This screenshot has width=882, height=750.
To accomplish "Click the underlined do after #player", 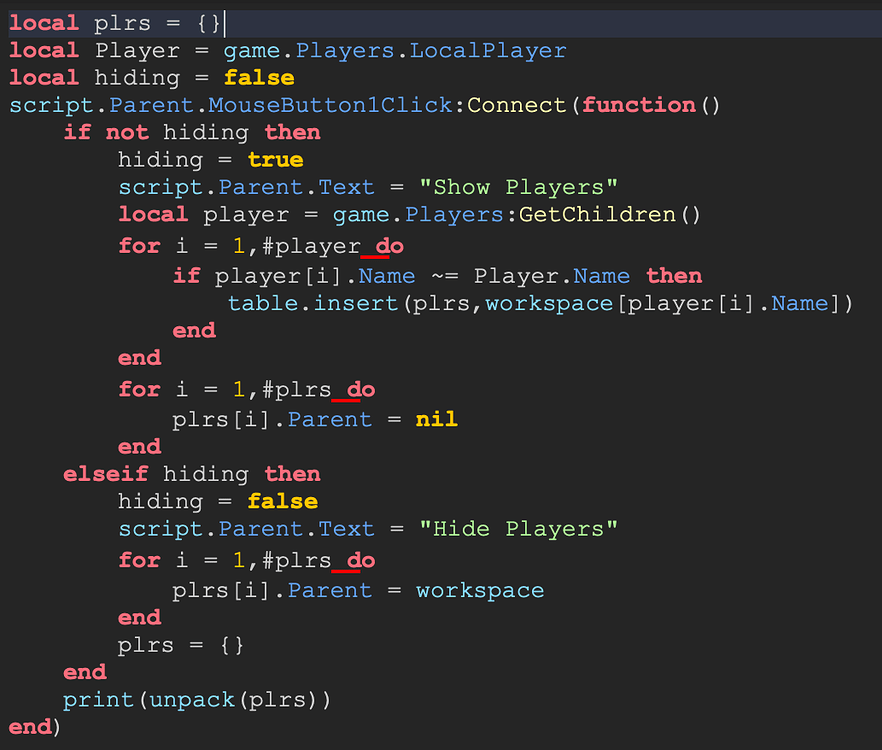I will pyautogui.click(x=389, y=247).
